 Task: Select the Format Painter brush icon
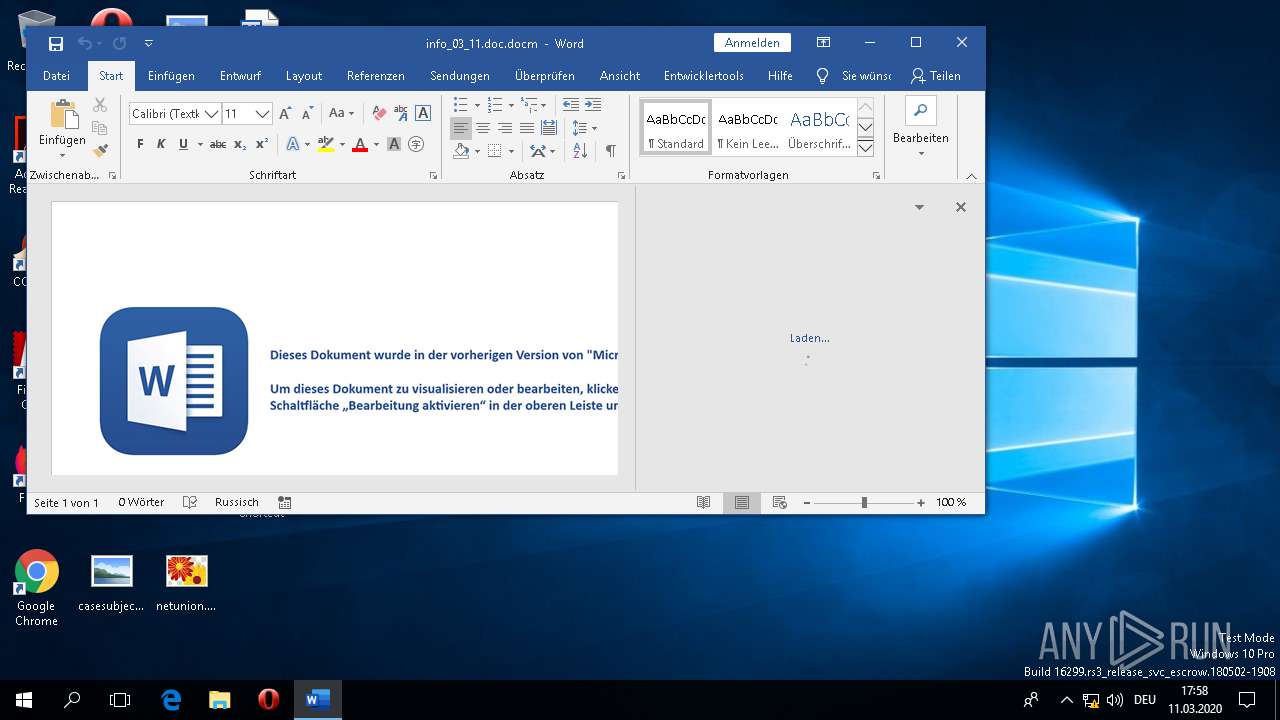click(100, 151)
